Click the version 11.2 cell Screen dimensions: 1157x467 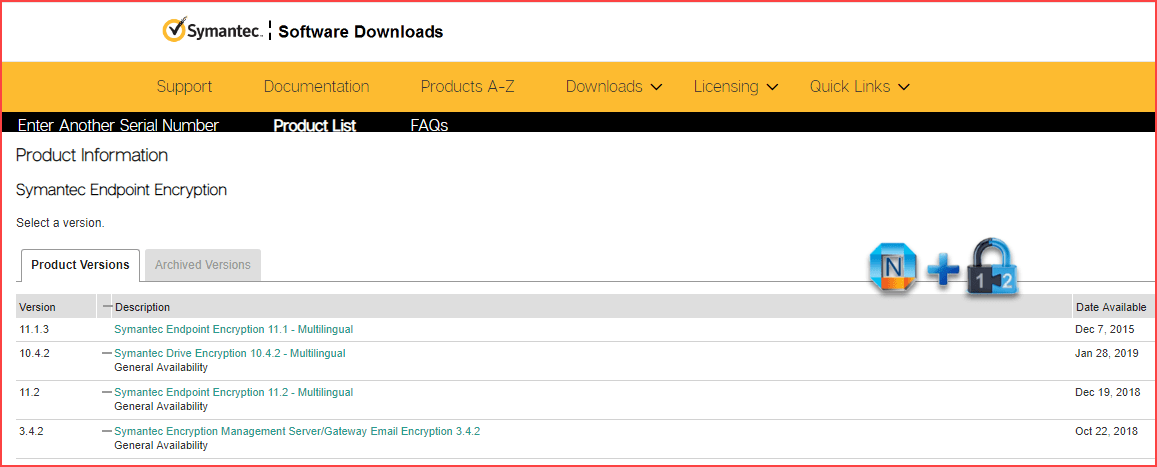coord(29,392)
